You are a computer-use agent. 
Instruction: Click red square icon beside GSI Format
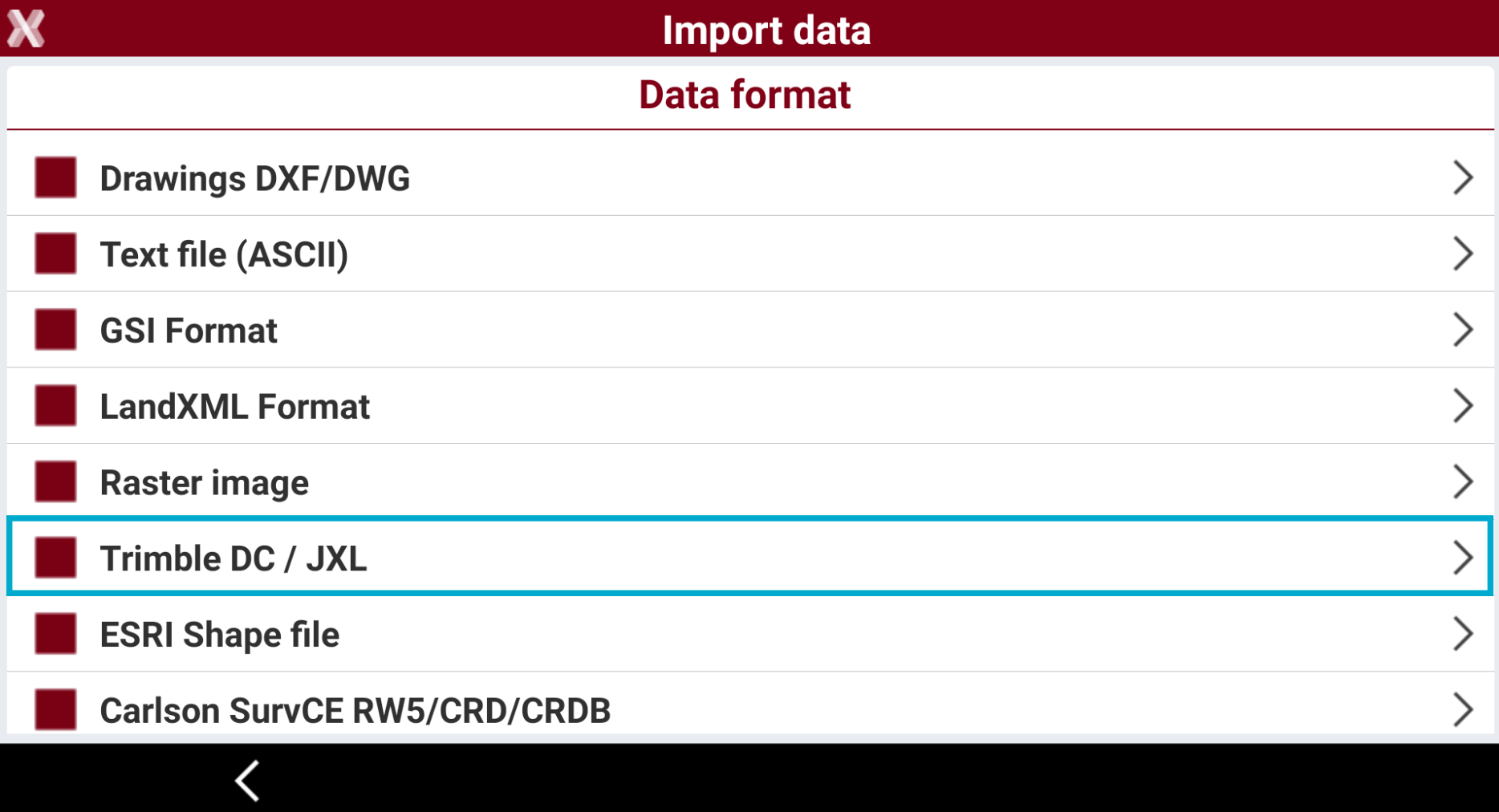55,330
